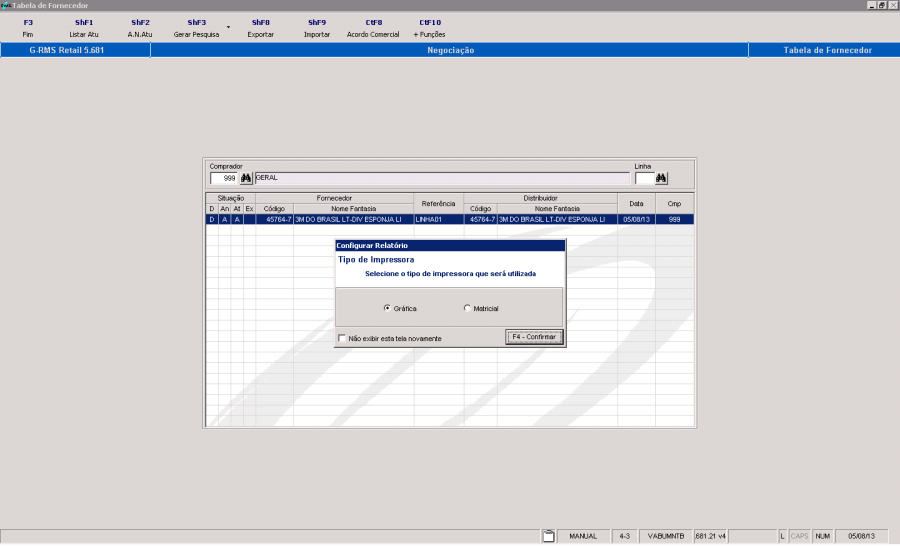Click the Comprador code field with 999
This screenshot has width=900, height=546.
point(224,179)
